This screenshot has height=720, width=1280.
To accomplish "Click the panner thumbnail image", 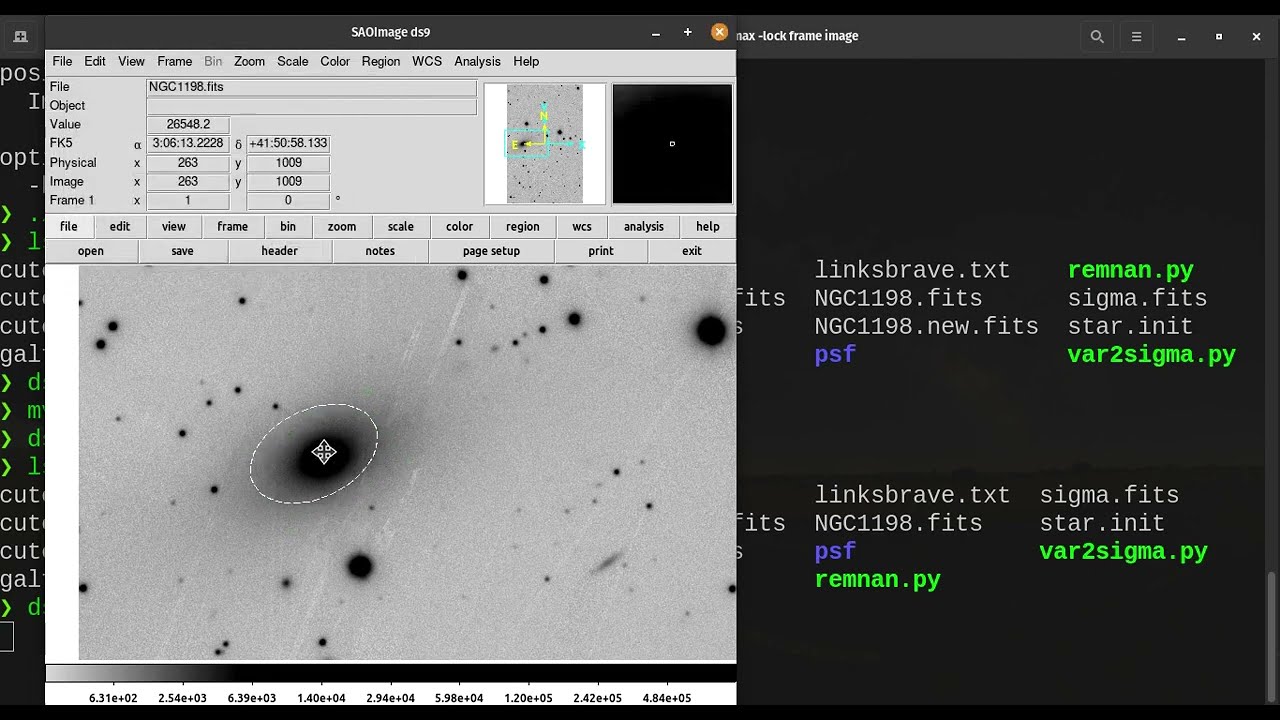I will point(545,144).
